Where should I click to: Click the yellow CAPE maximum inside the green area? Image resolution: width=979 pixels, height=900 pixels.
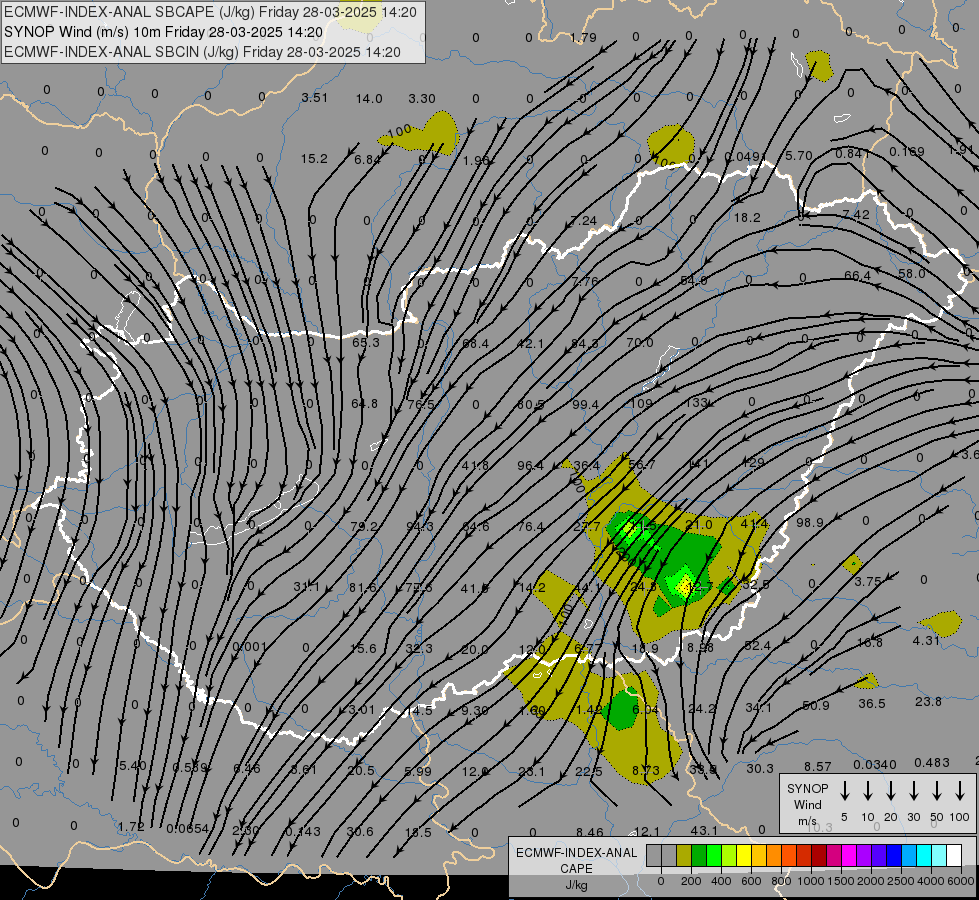[685, 586]
